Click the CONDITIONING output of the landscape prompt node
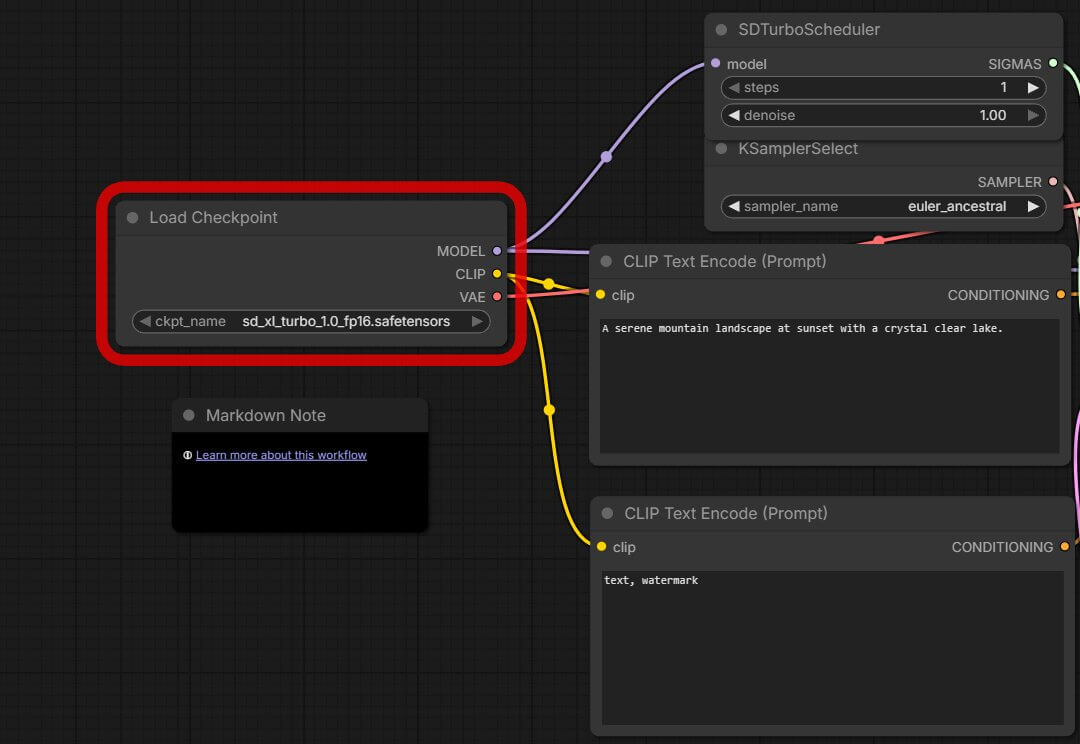 click(1061, 295)
